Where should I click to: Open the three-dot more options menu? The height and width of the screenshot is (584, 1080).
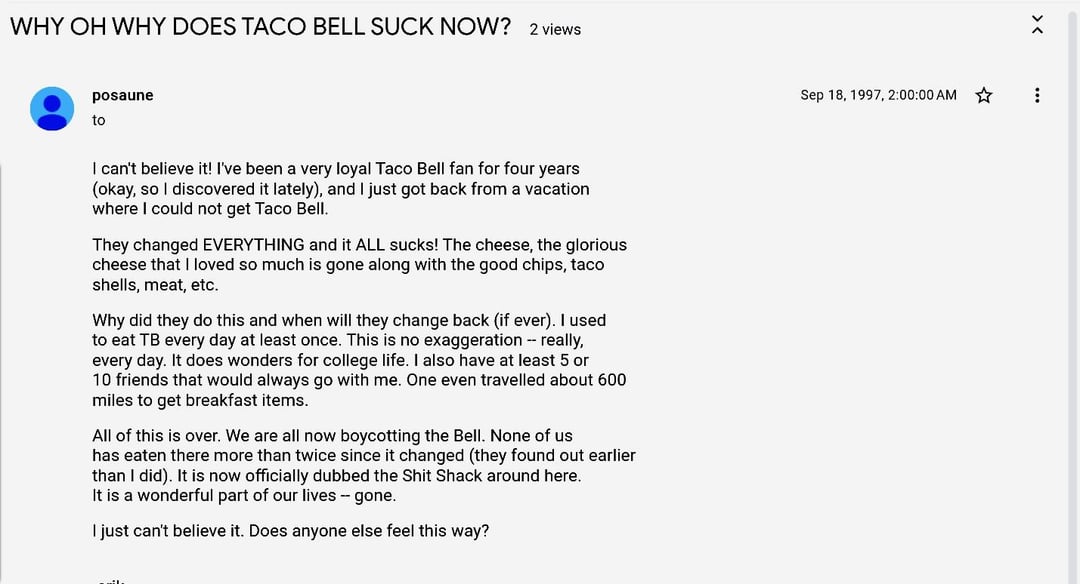click(x=1037, y=95)
